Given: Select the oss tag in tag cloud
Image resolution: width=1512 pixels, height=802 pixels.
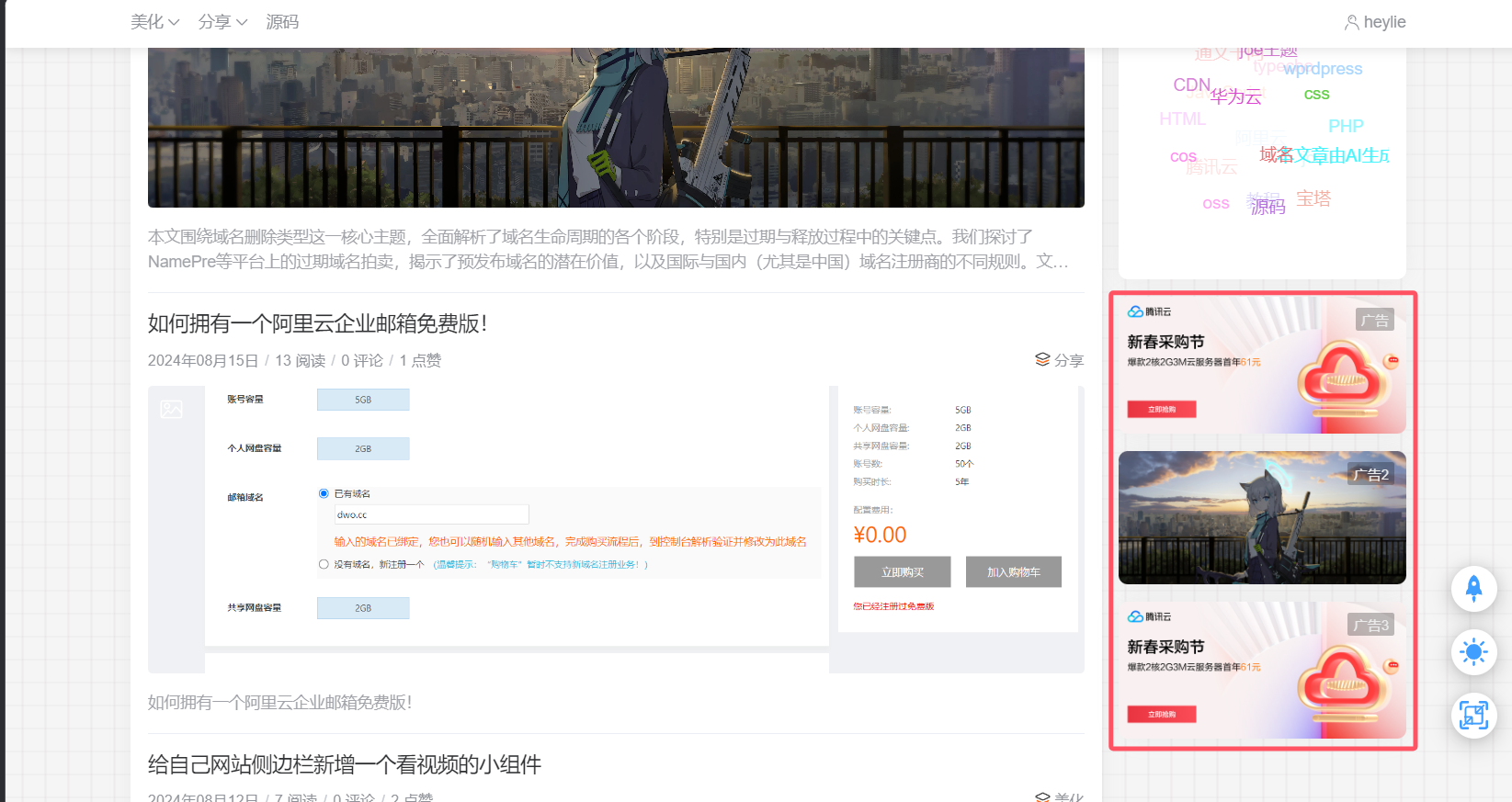Looking at the screenshot, I should point(1215,203).
